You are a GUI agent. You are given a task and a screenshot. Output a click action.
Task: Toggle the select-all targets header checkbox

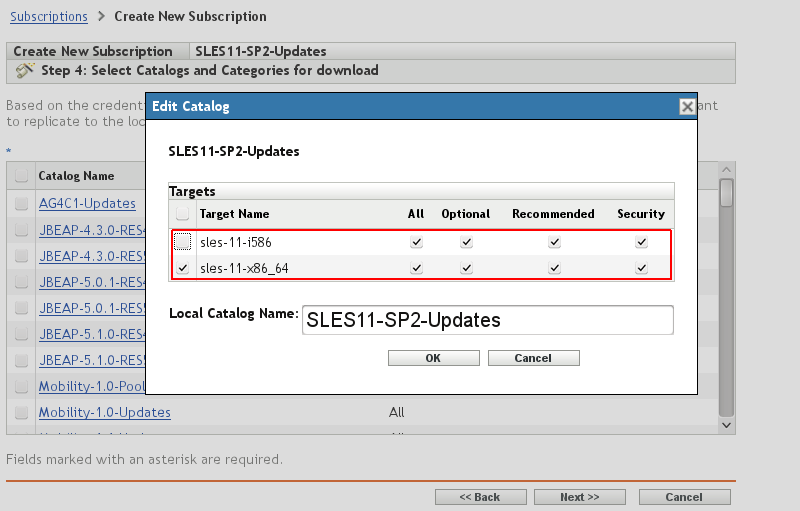tap(182, 214)
